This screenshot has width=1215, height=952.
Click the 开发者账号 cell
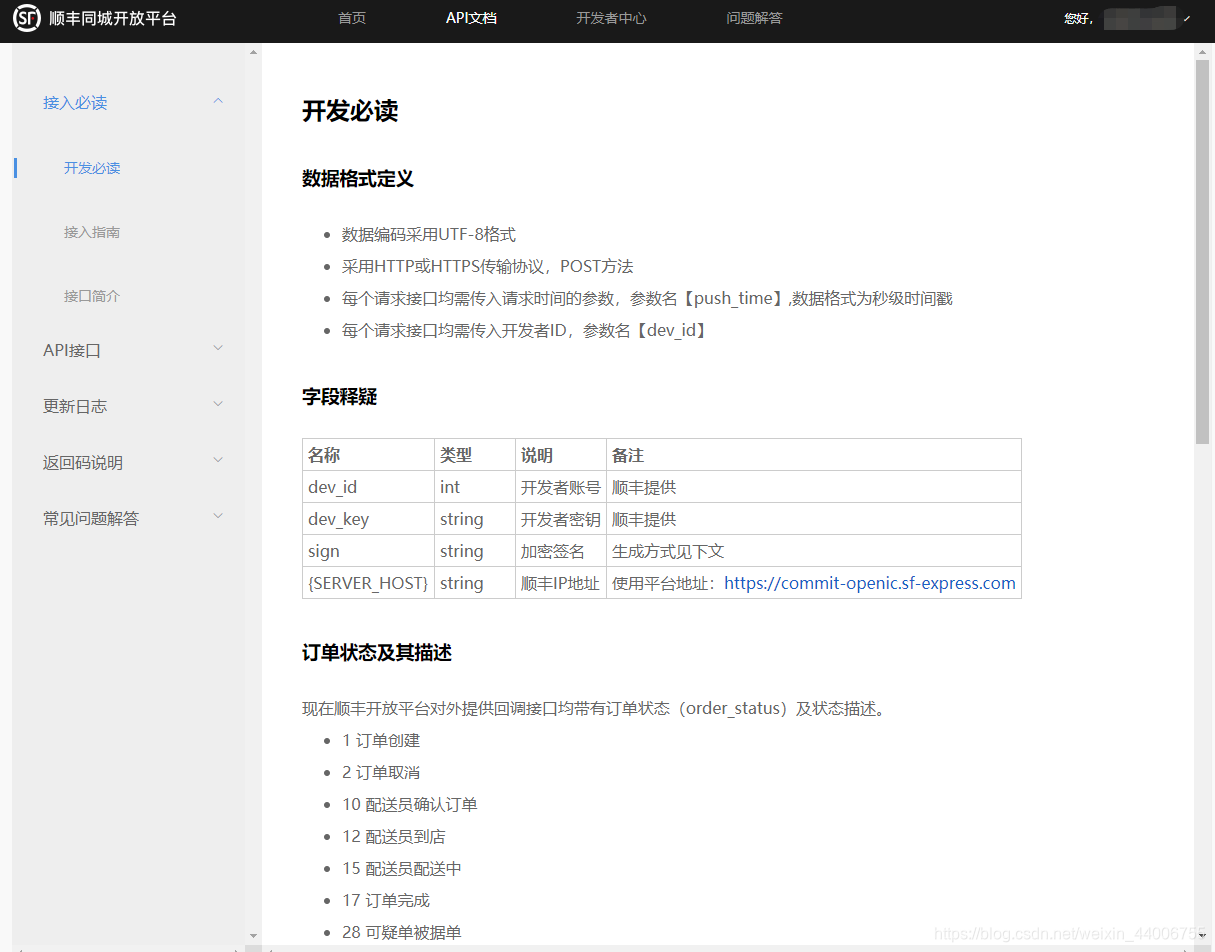point(561,487)
